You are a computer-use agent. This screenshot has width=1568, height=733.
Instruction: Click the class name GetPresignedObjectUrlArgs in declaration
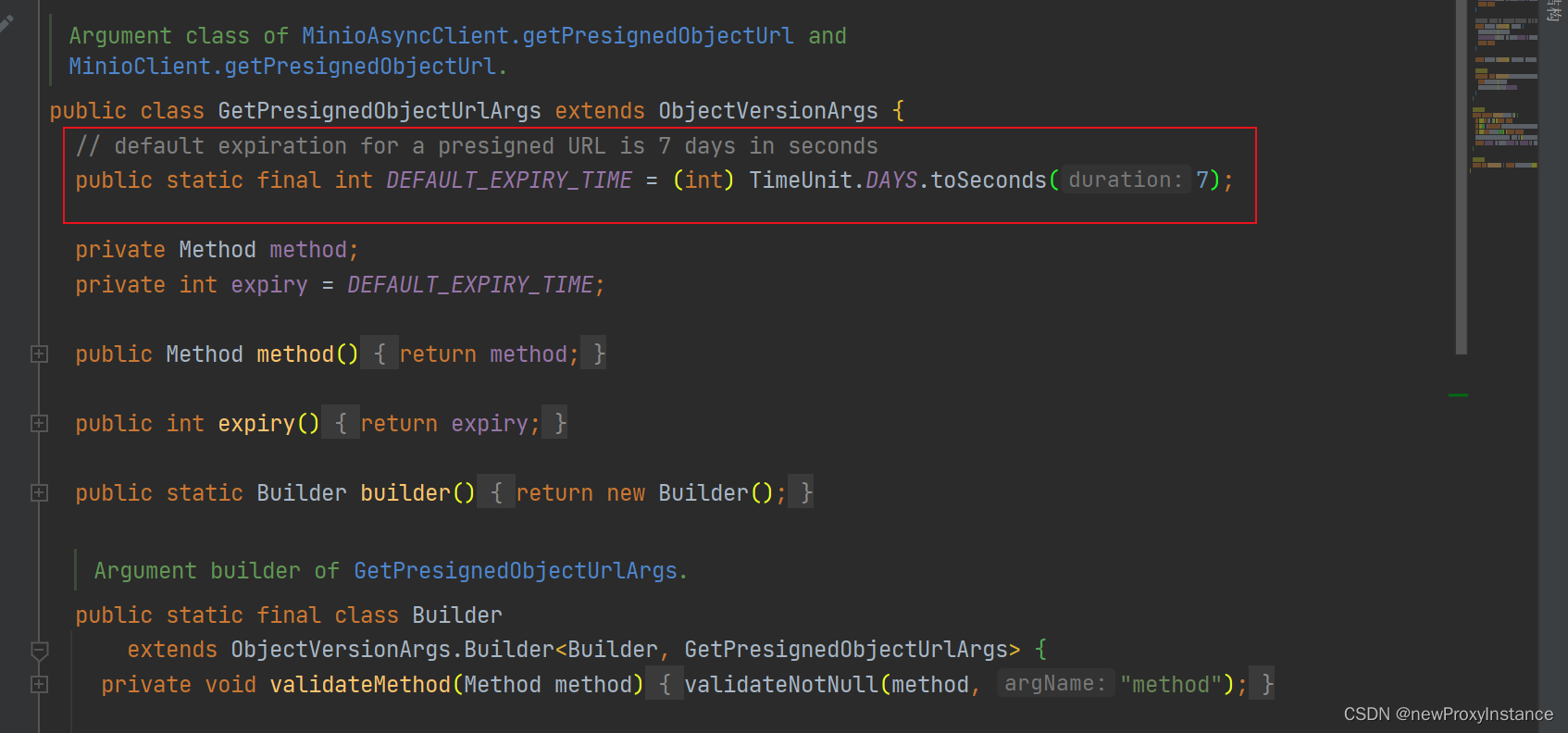coord(380,111)
